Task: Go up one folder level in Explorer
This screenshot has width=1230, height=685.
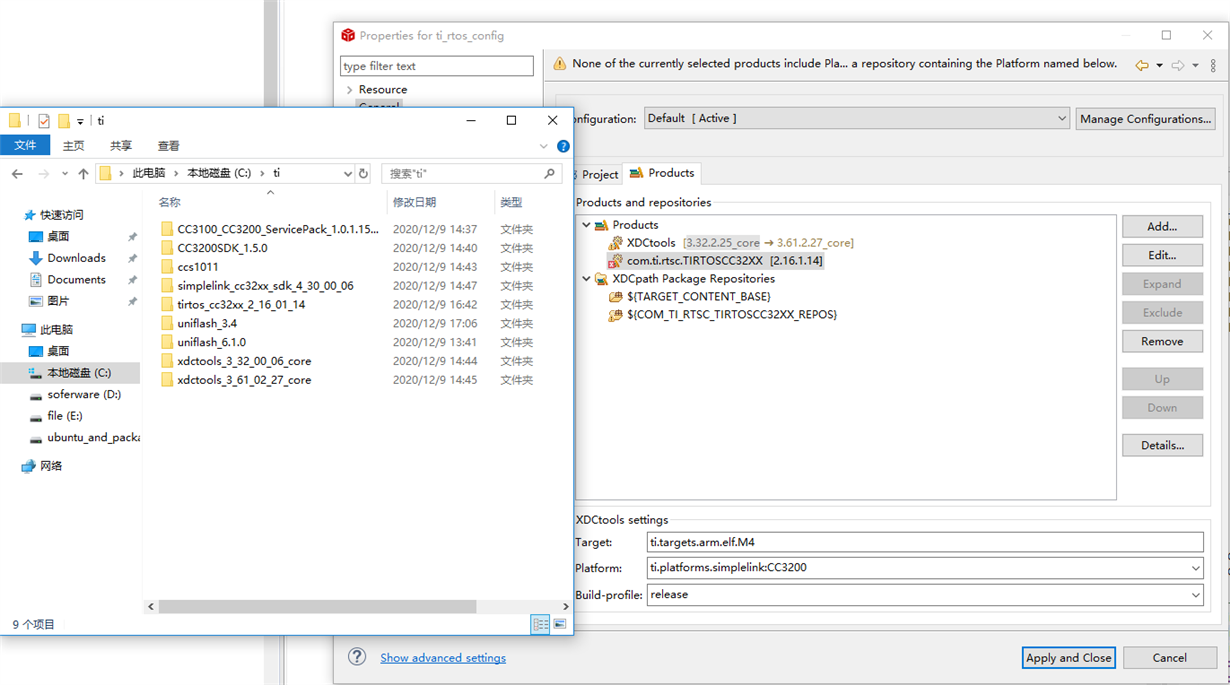Action: 83,173
